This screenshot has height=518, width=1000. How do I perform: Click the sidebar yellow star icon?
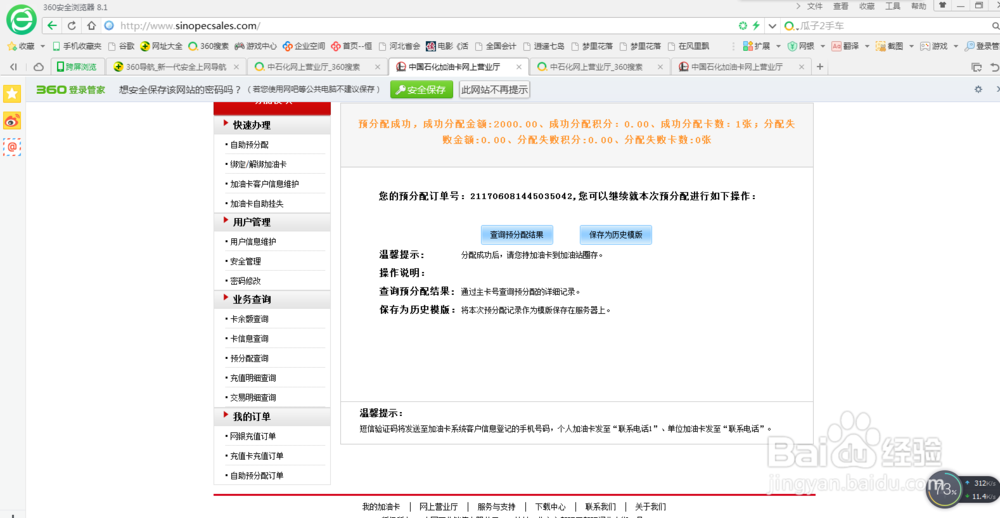[x=12, y=94]
